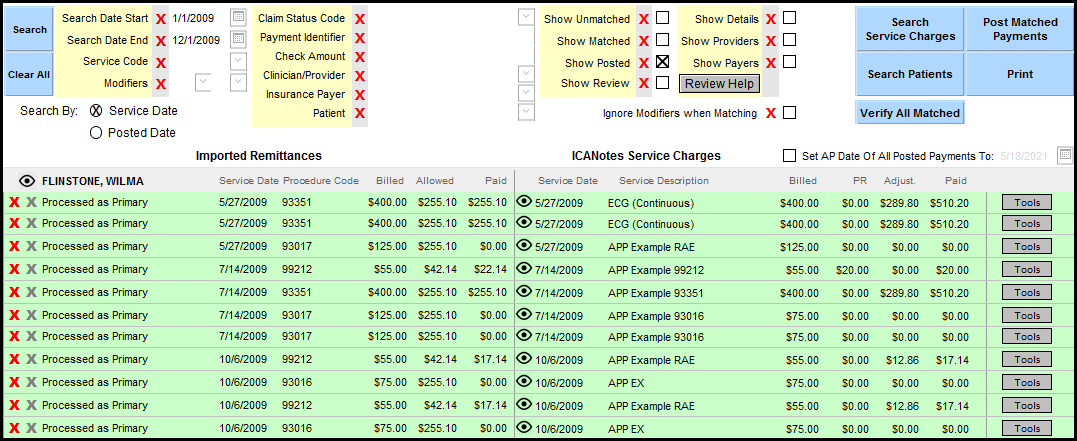
Task: Select the Posted Date radio button
Action: [x=96, y=132]
